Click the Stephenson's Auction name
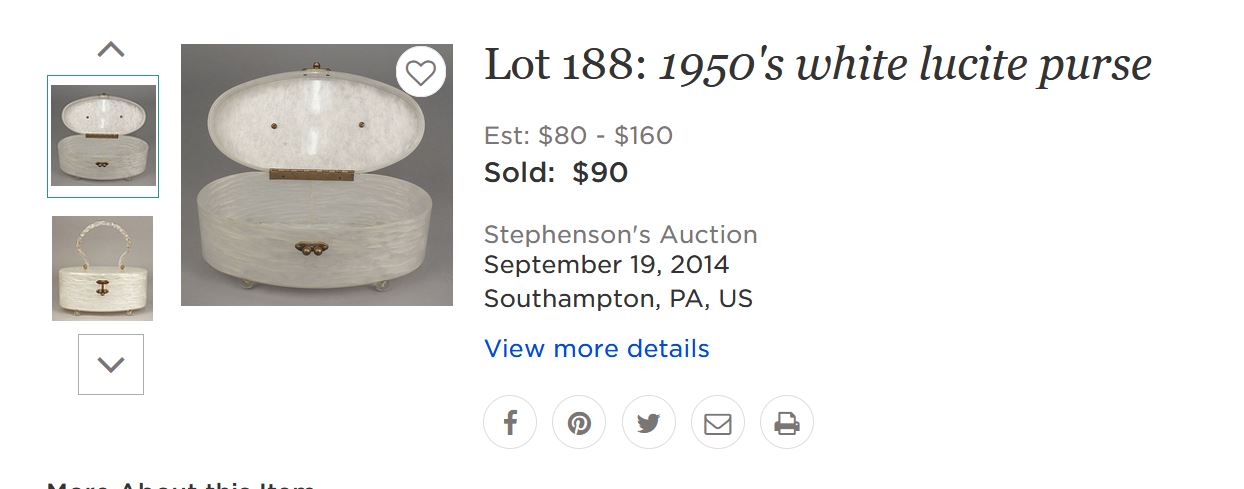The height and width of the screenshot is (489, 1244). pyautogui.click(x=620, y=235)
